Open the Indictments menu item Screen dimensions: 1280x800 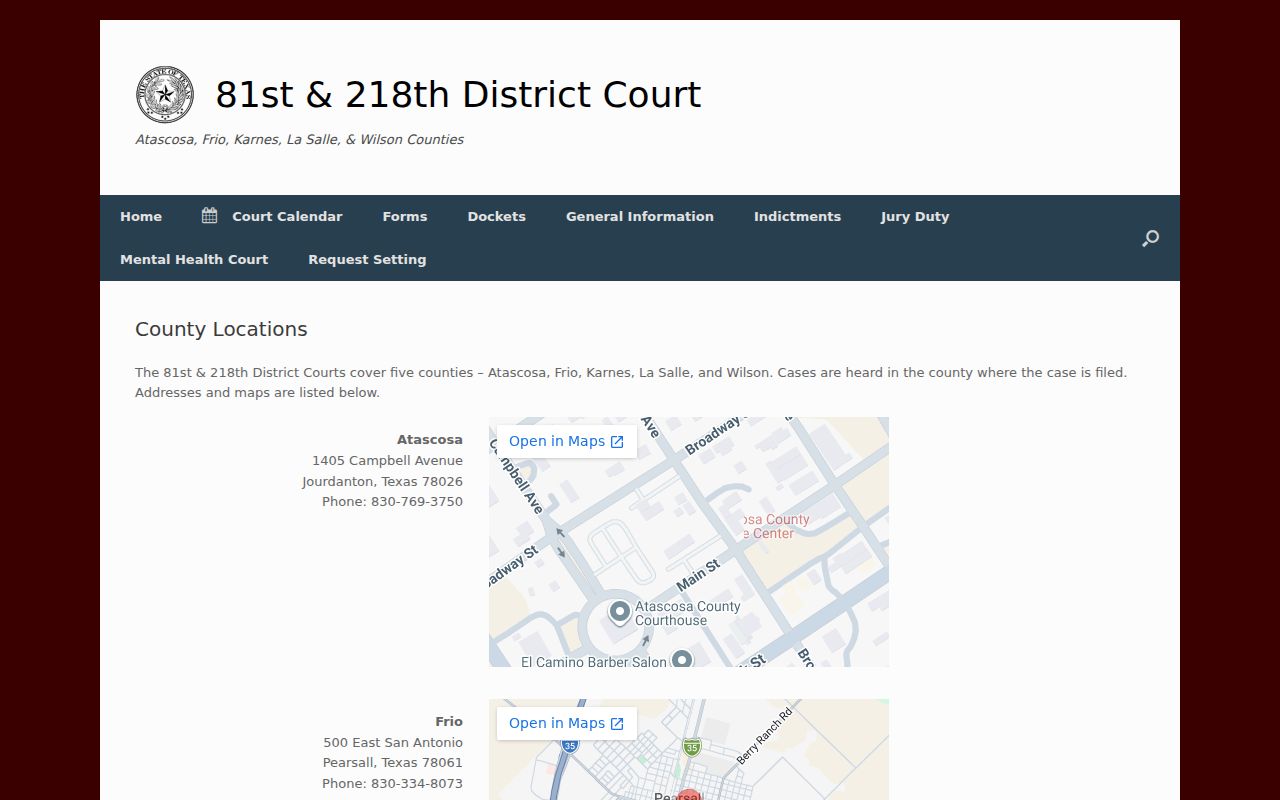(x=797, y=216)
